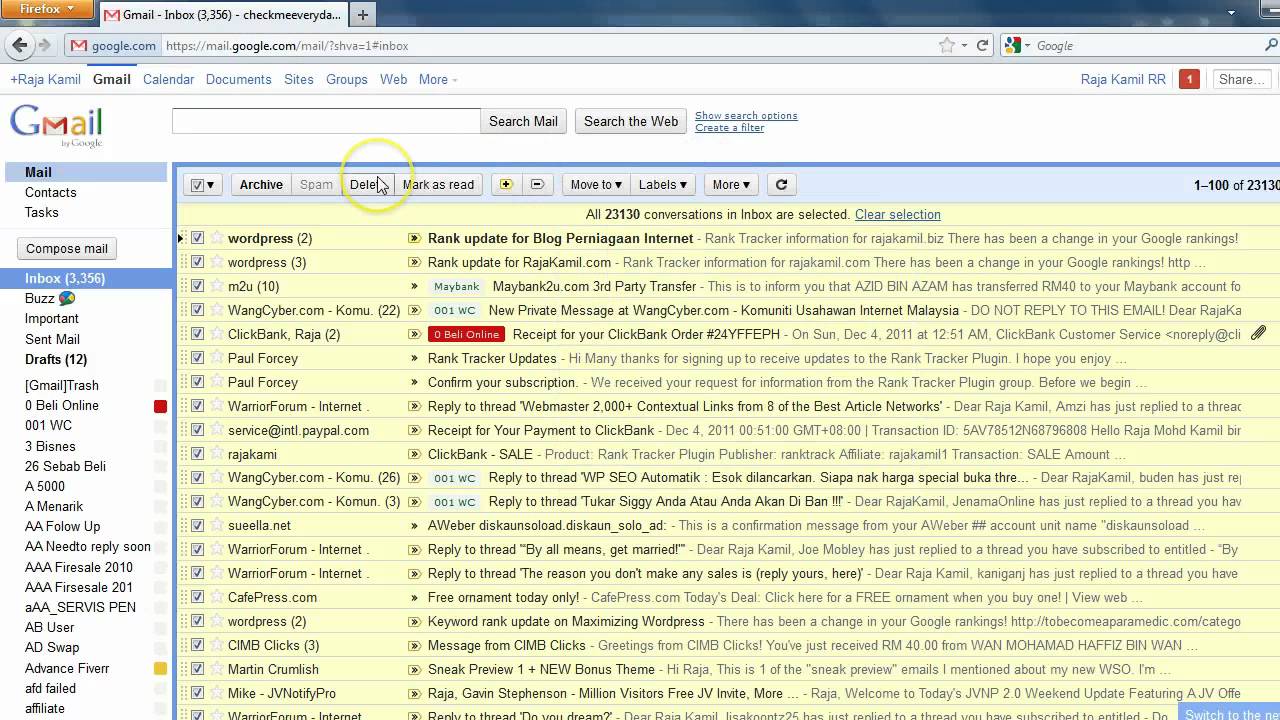Viewport: 1280px width, 720px height.
Task: Uncheck the sueella.net email checkbox
Action: [197, 525]
